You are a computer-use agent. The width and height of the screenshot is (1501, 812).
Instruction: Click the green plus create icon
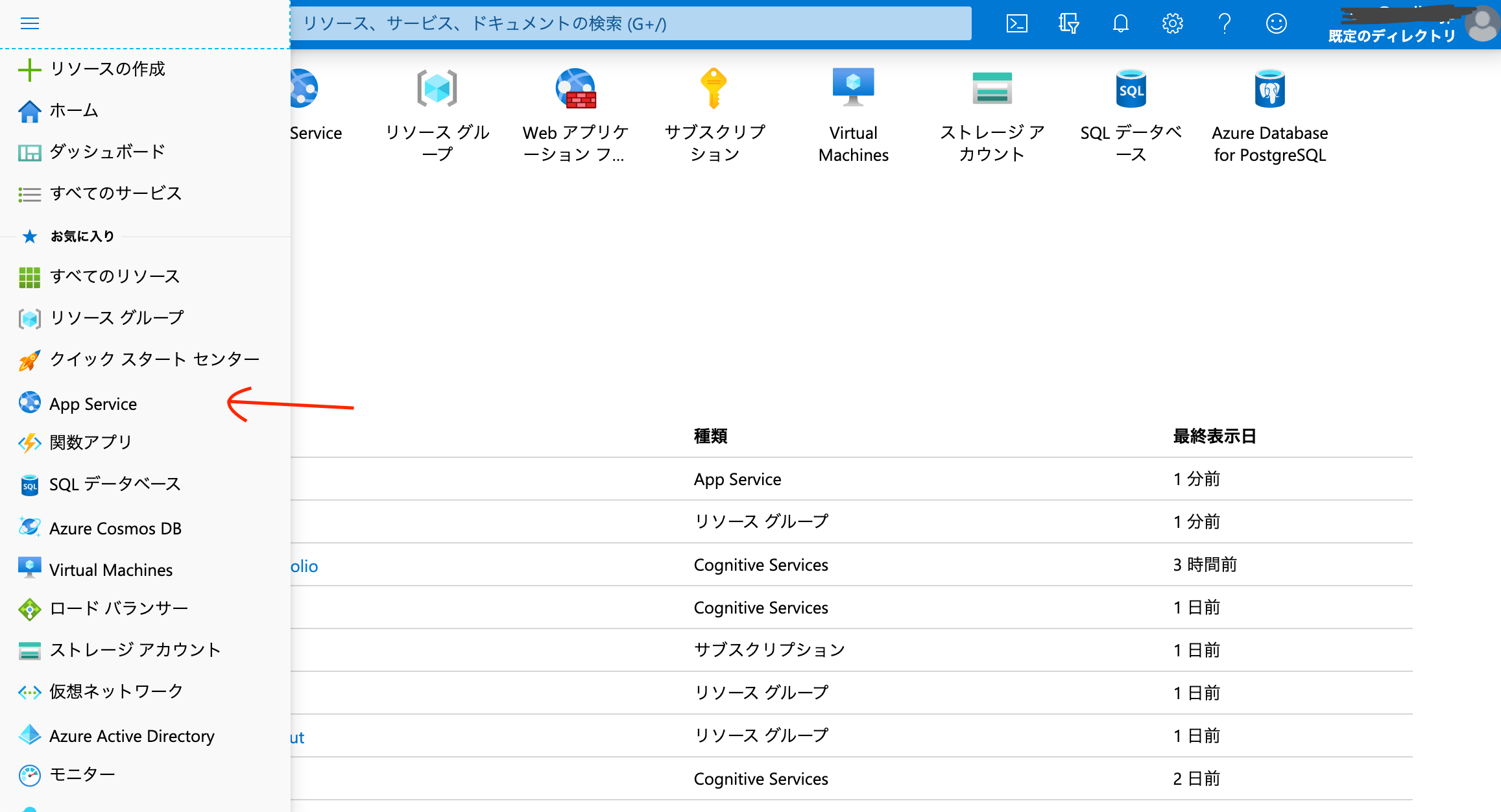[x=30, y=69]
